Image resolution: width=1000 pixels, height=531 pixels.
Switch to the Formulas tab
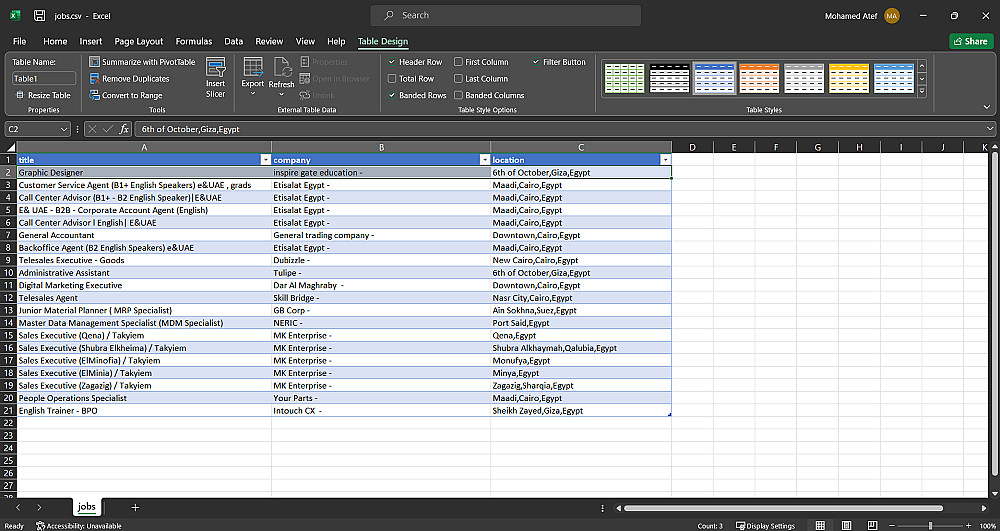tap(194, 41)
